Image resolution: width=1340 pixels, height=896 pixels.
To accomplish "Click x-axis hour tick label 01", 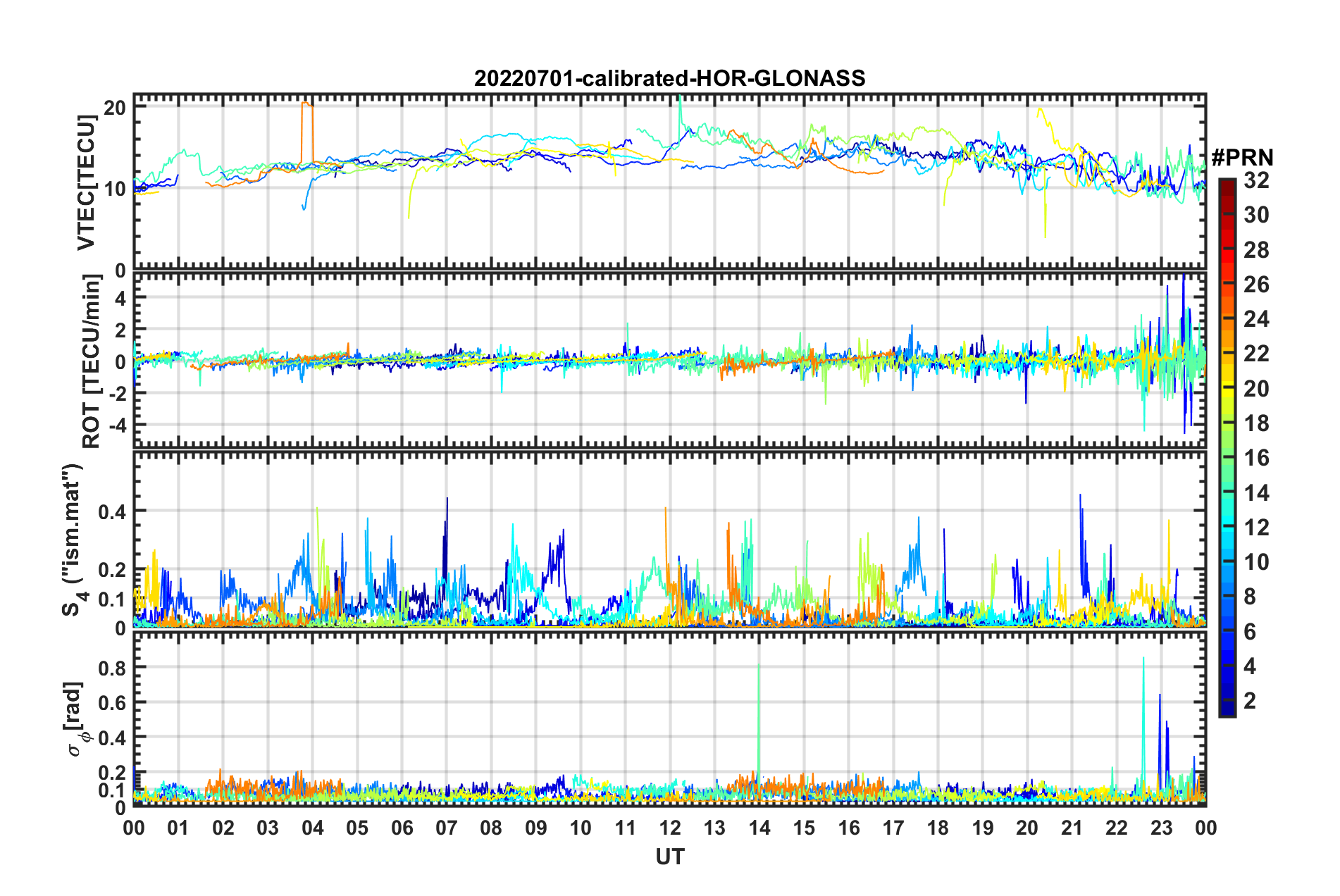I will [178, 827].
